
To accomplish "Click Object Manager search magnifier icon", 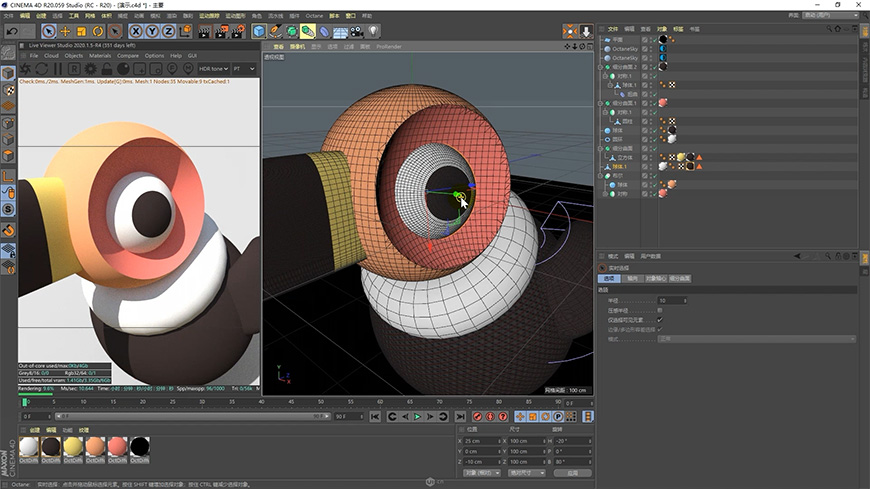I will (x=828, y=29).
